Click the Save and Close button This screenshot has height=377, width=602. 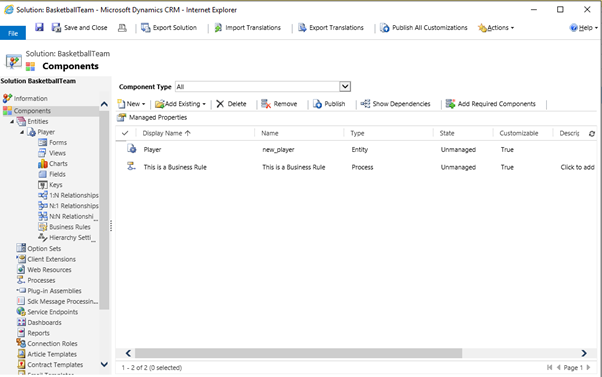pos(79,28)
